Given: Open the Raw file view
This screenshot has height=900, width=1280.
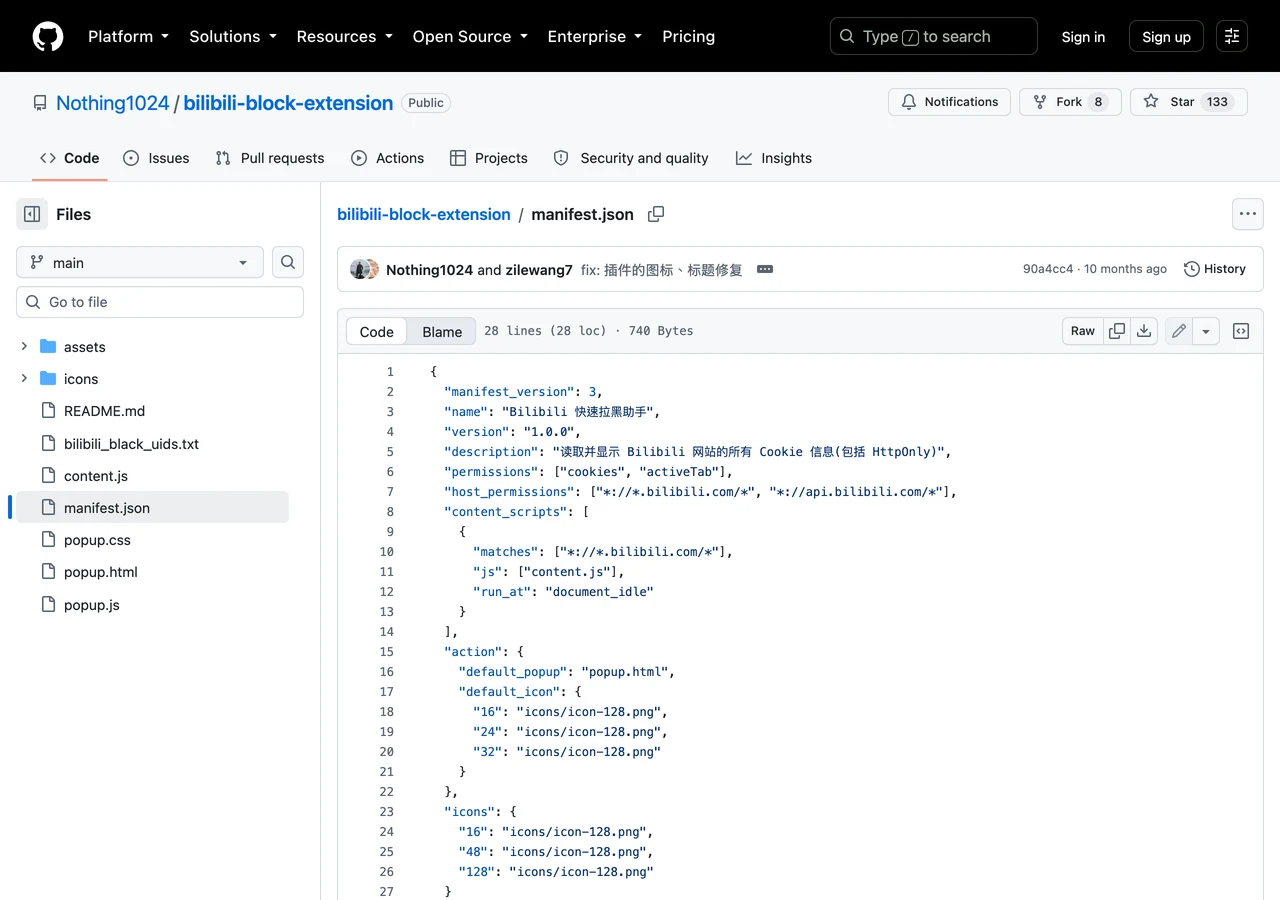Looking at the screenshot, I should click(x=1083, y=331).
